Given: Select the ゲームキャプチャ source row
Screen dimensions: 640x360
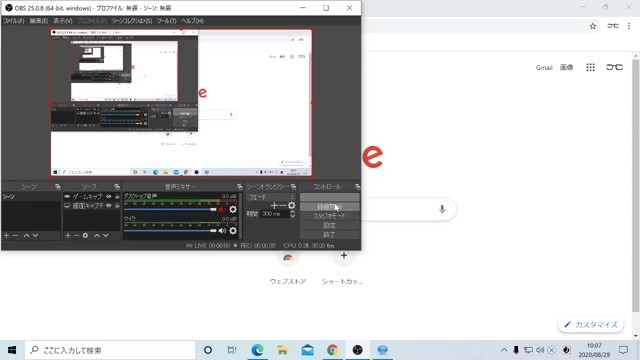Looking at the screenshot, I should point(91,197).
